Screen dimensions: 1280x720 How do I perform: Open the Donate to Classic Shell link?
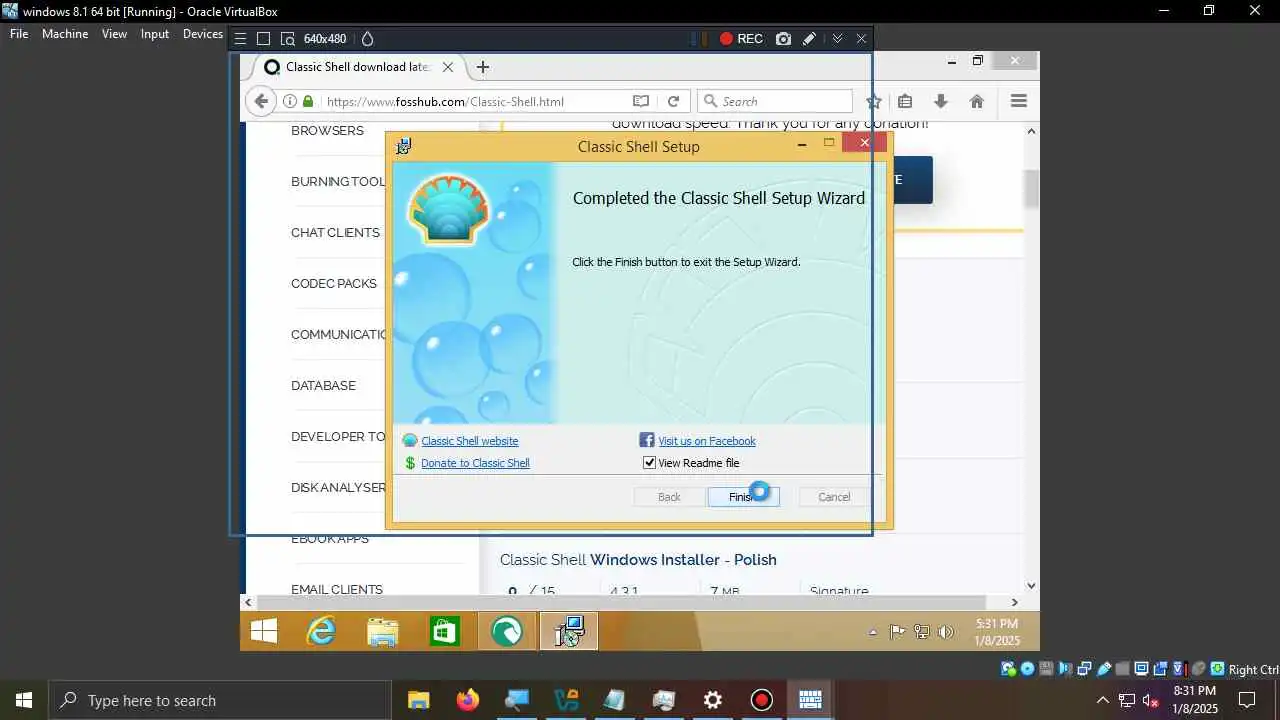coord(475,463)
